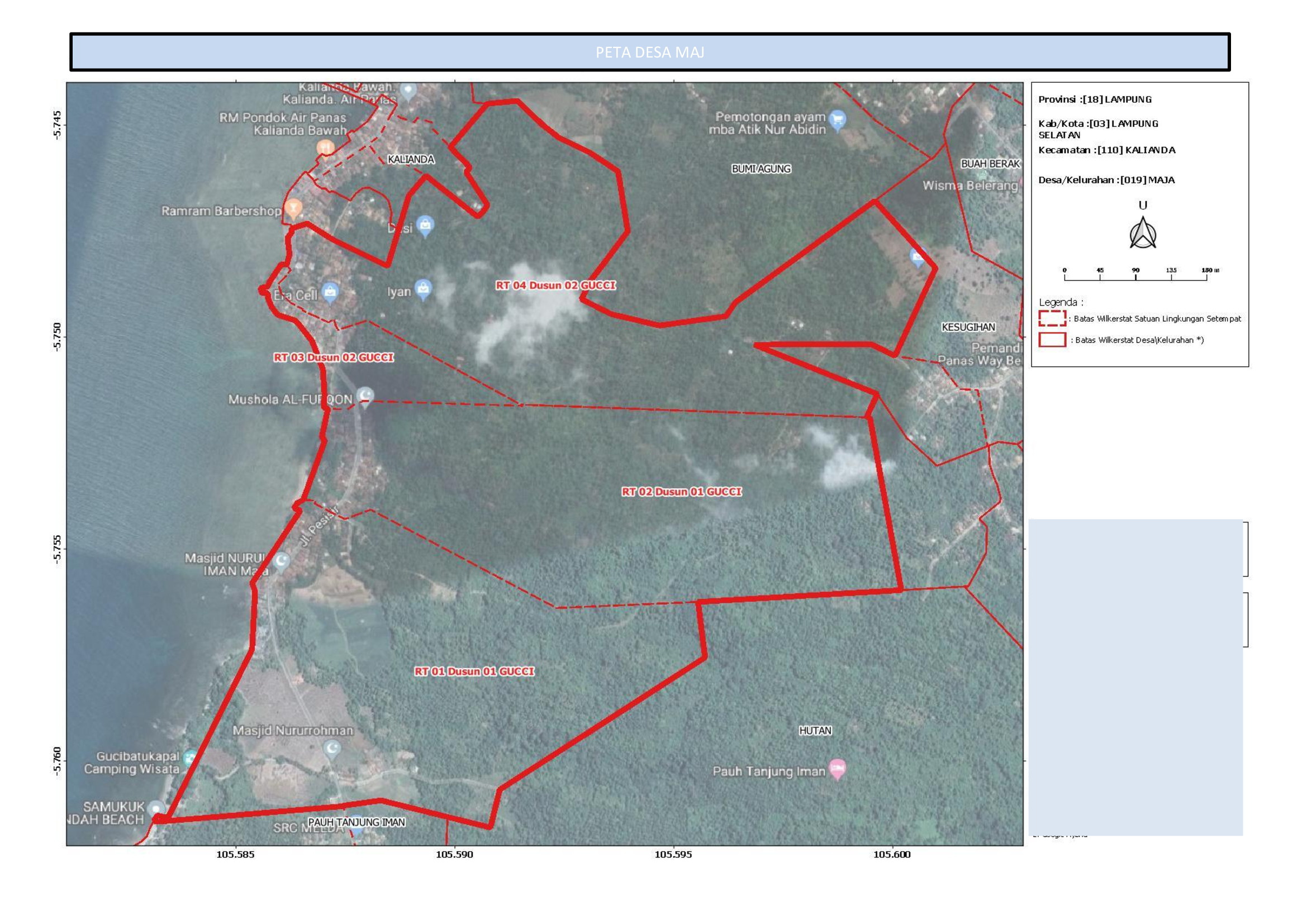This screenshot has width=1307, height=924.
Task: Click the RT 04 Dusun 02 GUCCI label
Action: [555, 285]
